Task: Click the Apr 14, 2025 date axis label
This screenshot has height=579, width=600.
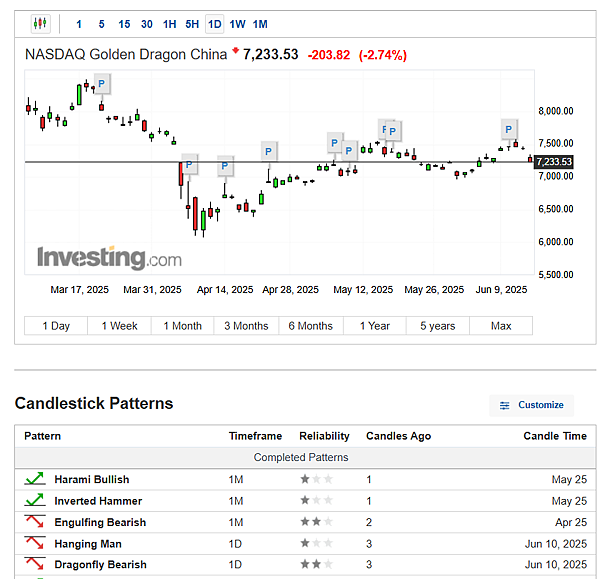Action: point(225,290)
